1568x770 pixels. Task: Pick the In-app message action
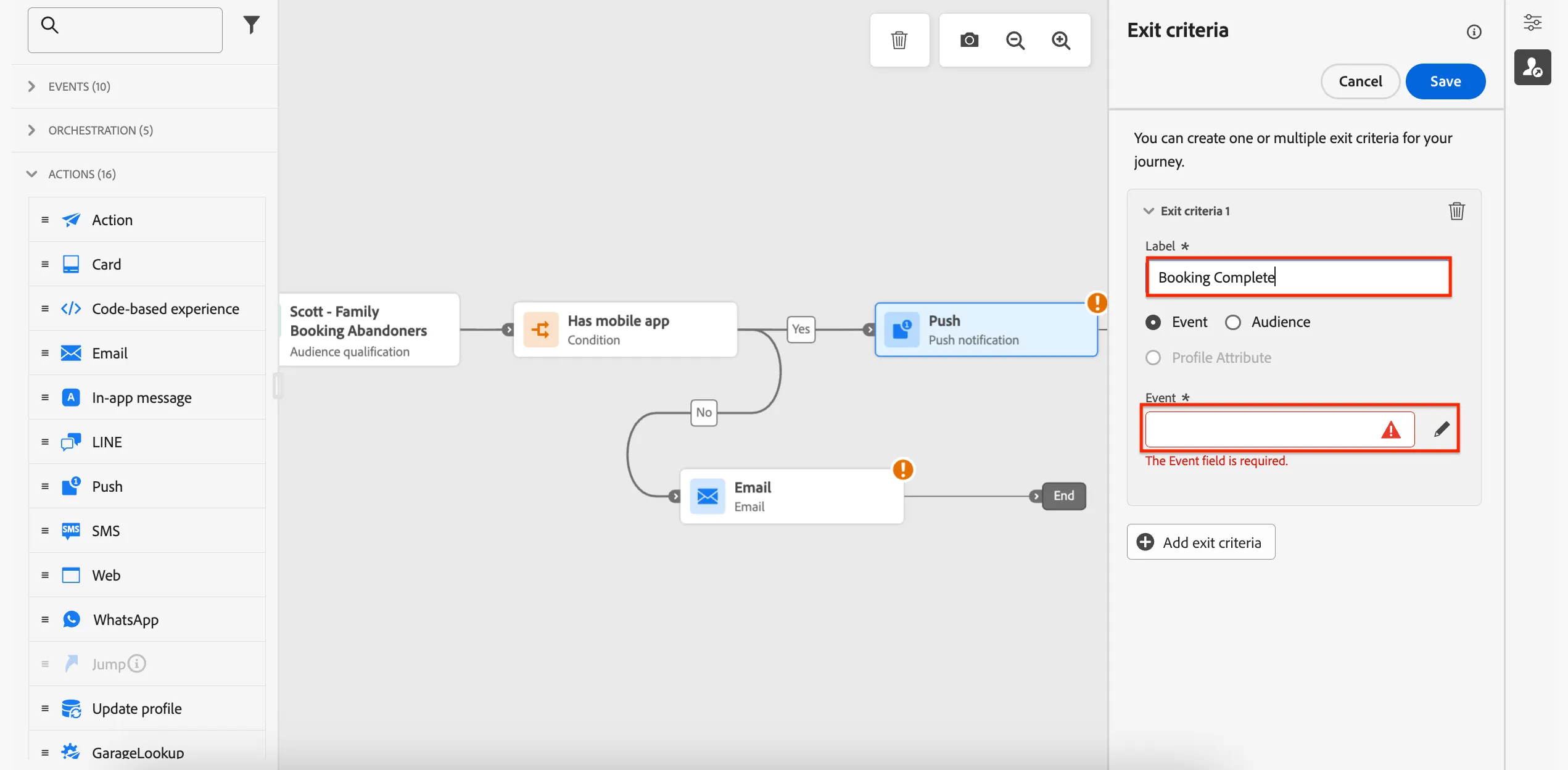[147, 397]
